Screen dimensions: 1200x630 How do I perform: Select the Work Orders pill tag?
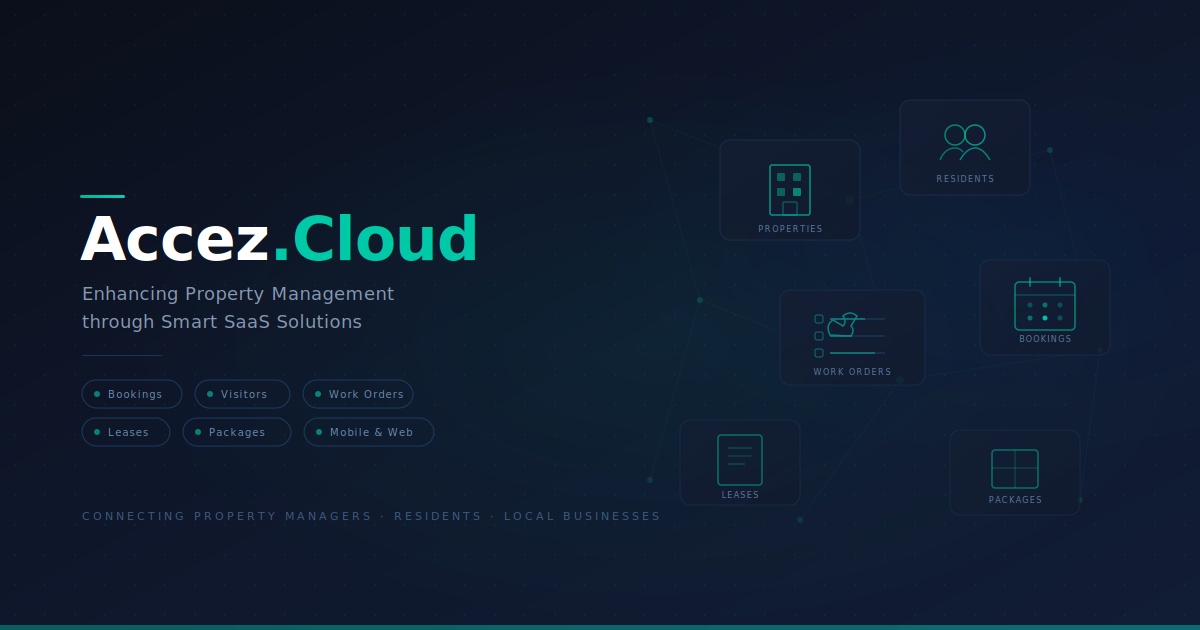[x=357, y=394]
